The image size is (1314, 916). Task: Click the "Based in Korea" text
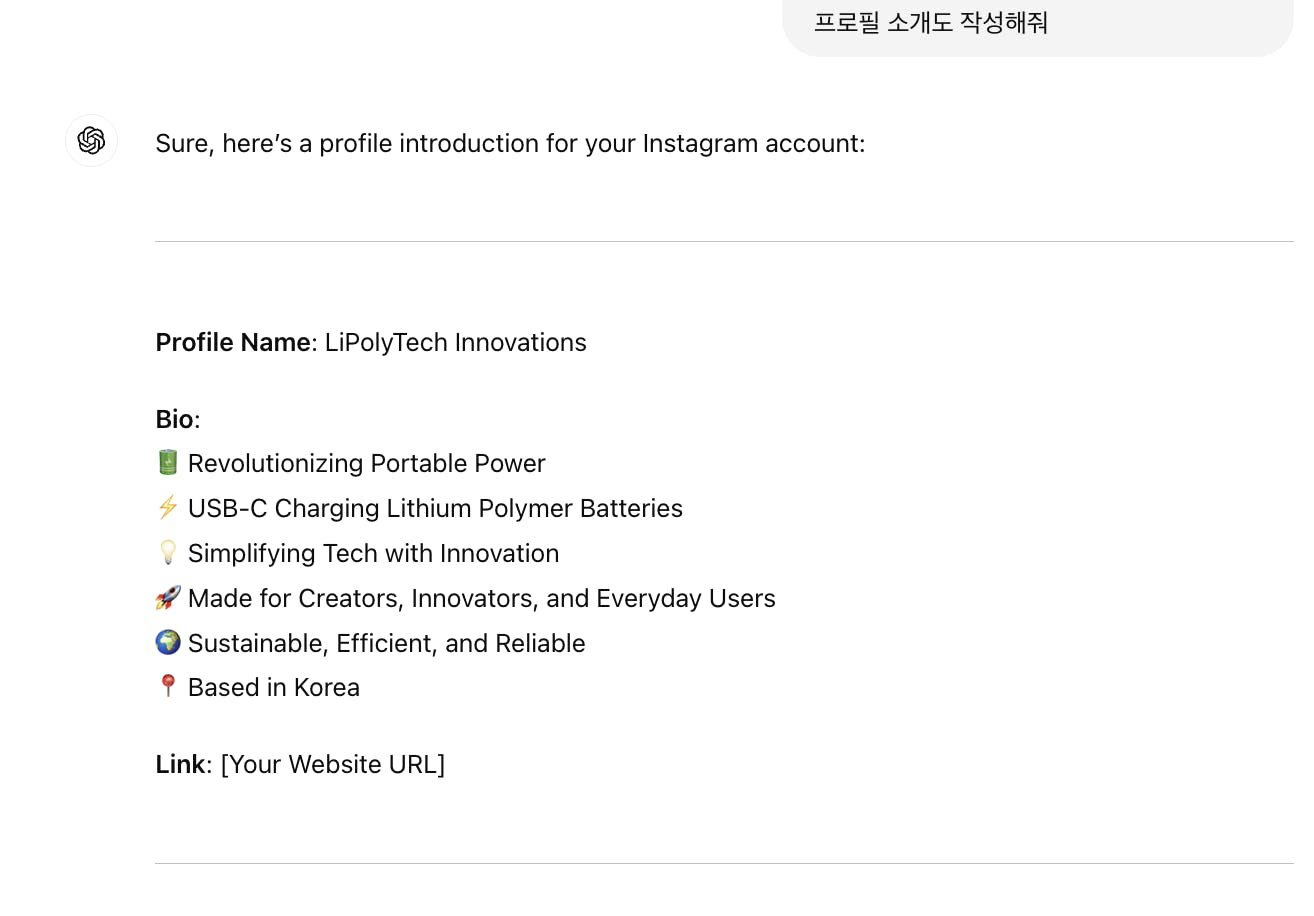[273, 687]
